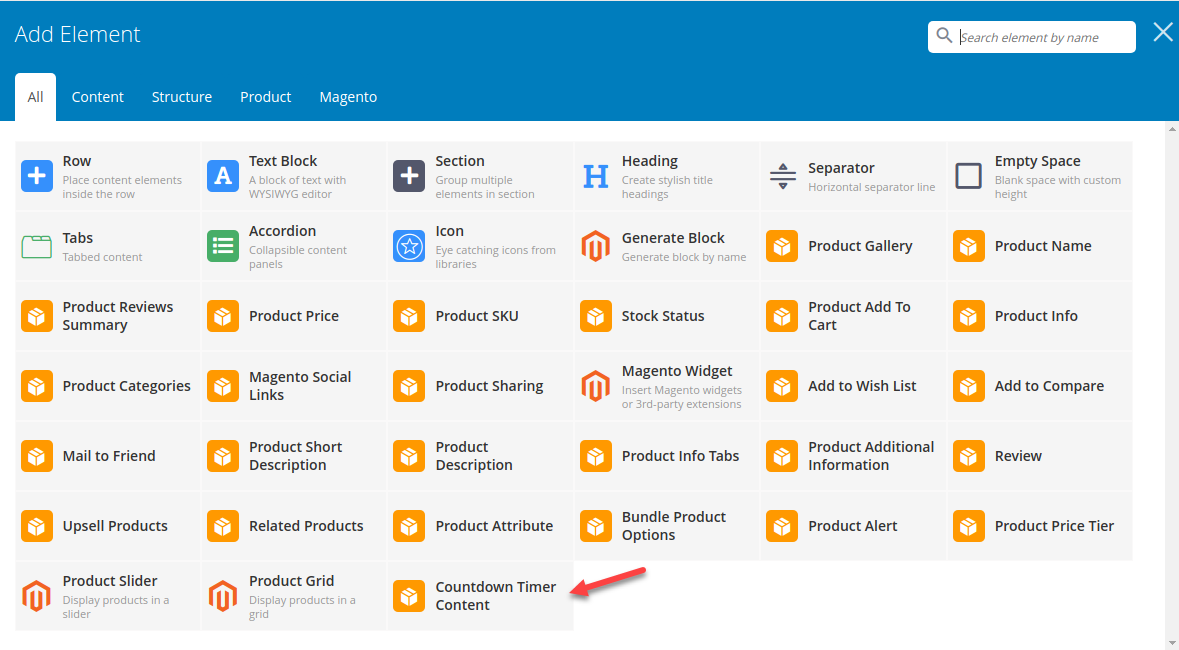The width and height of the screenshot is (1179, 650).
Task: Switch to the Product tab
Action: (x=265, y=97)
